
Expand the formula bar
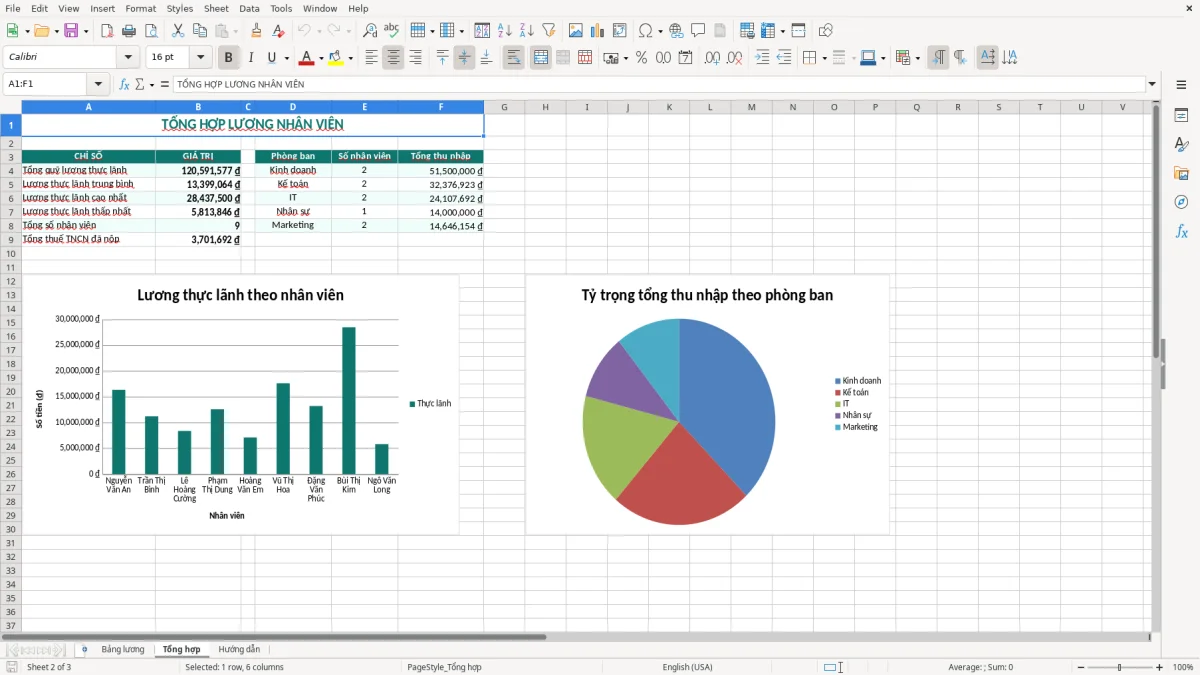point(1152,84)
